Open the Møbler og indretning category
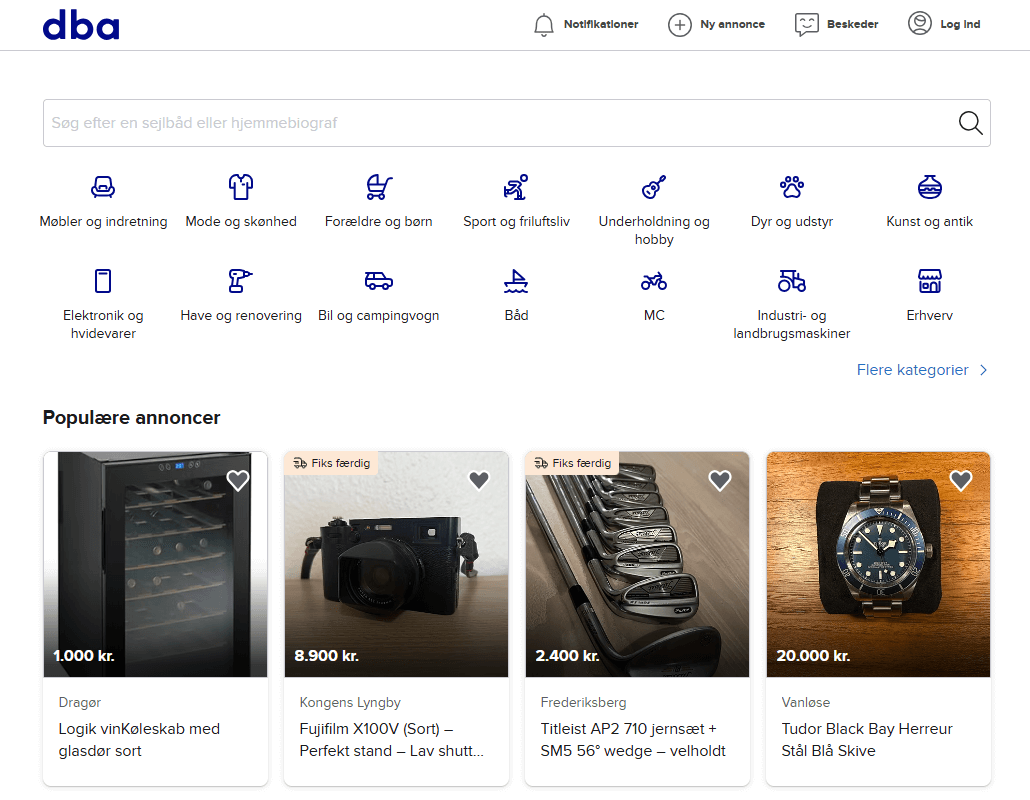This screenshot has width=1030, height=800. [x=103, y=200]
